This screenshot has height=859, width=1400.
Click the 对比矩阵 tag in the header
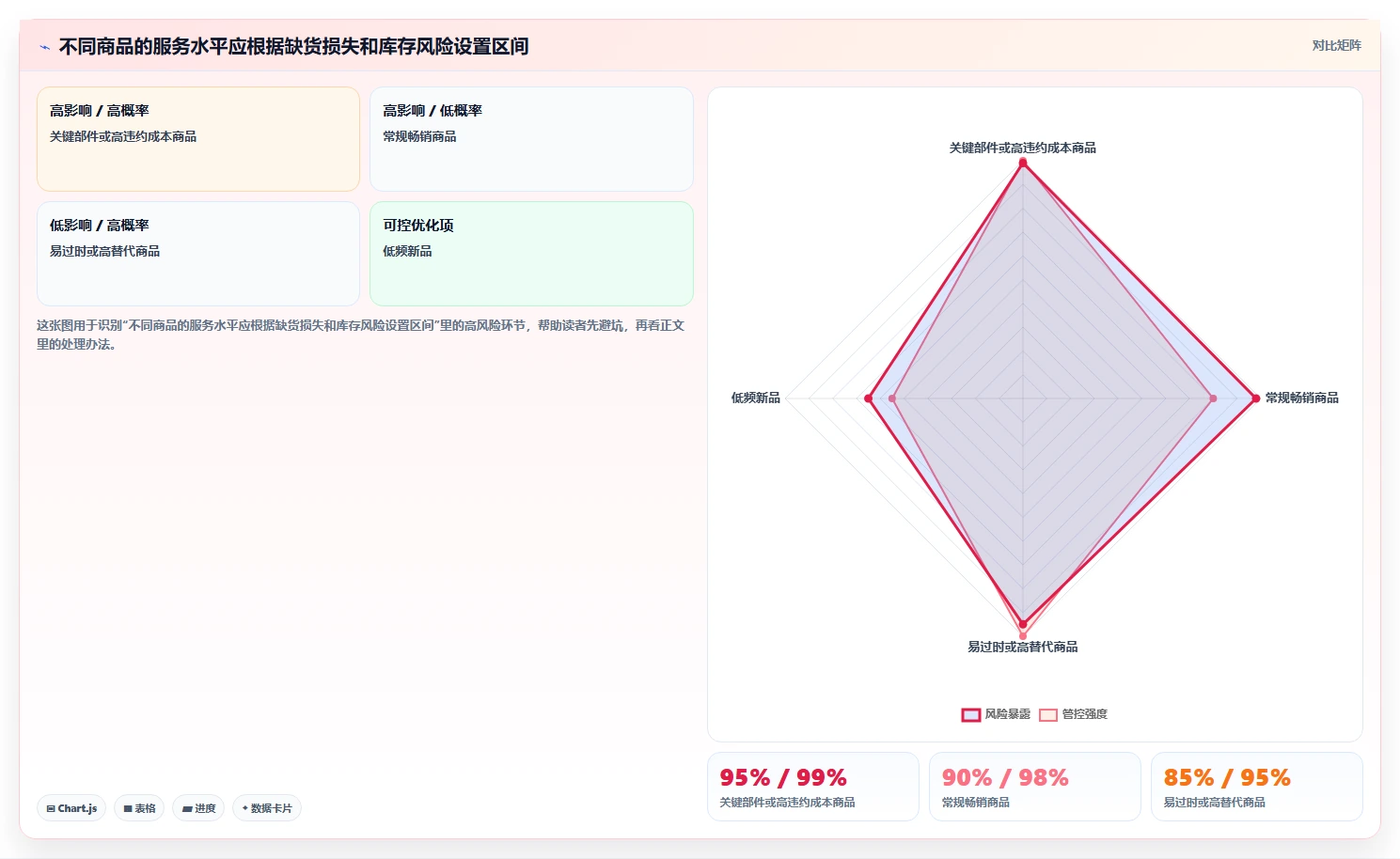pos(1336,45)
